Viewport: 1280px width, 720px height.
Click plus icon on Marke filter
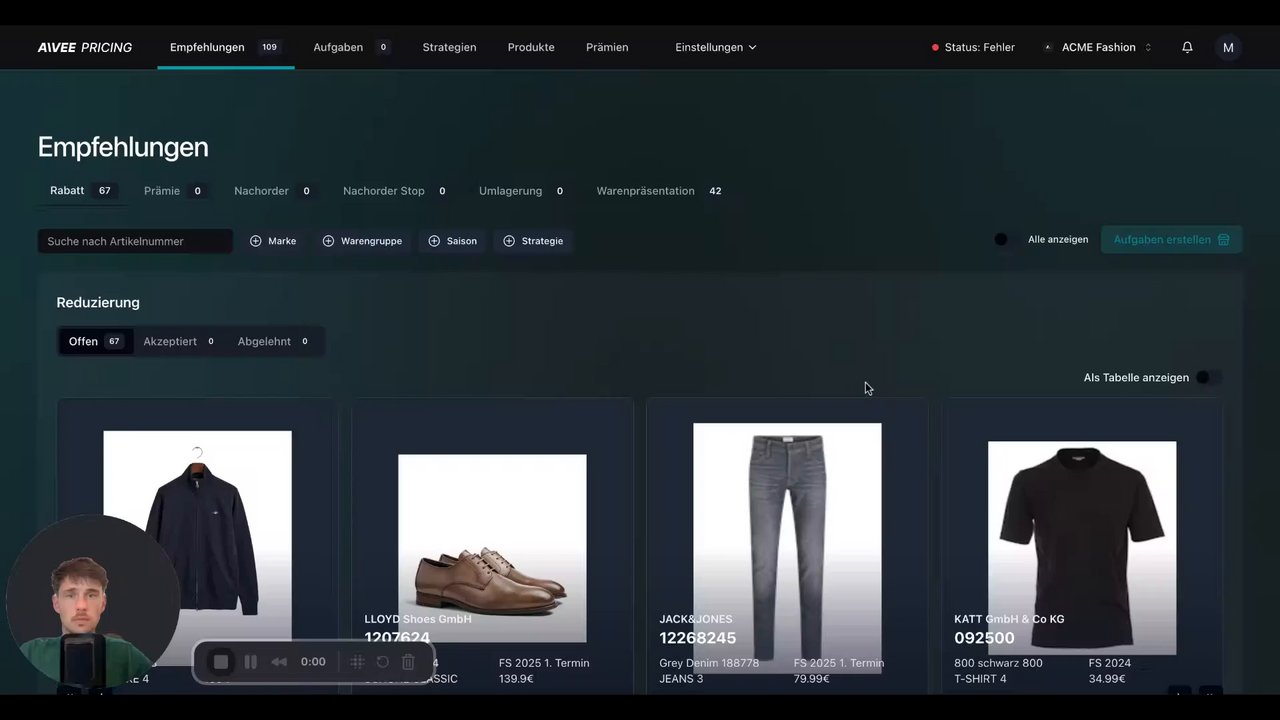[x=256, y=241]
